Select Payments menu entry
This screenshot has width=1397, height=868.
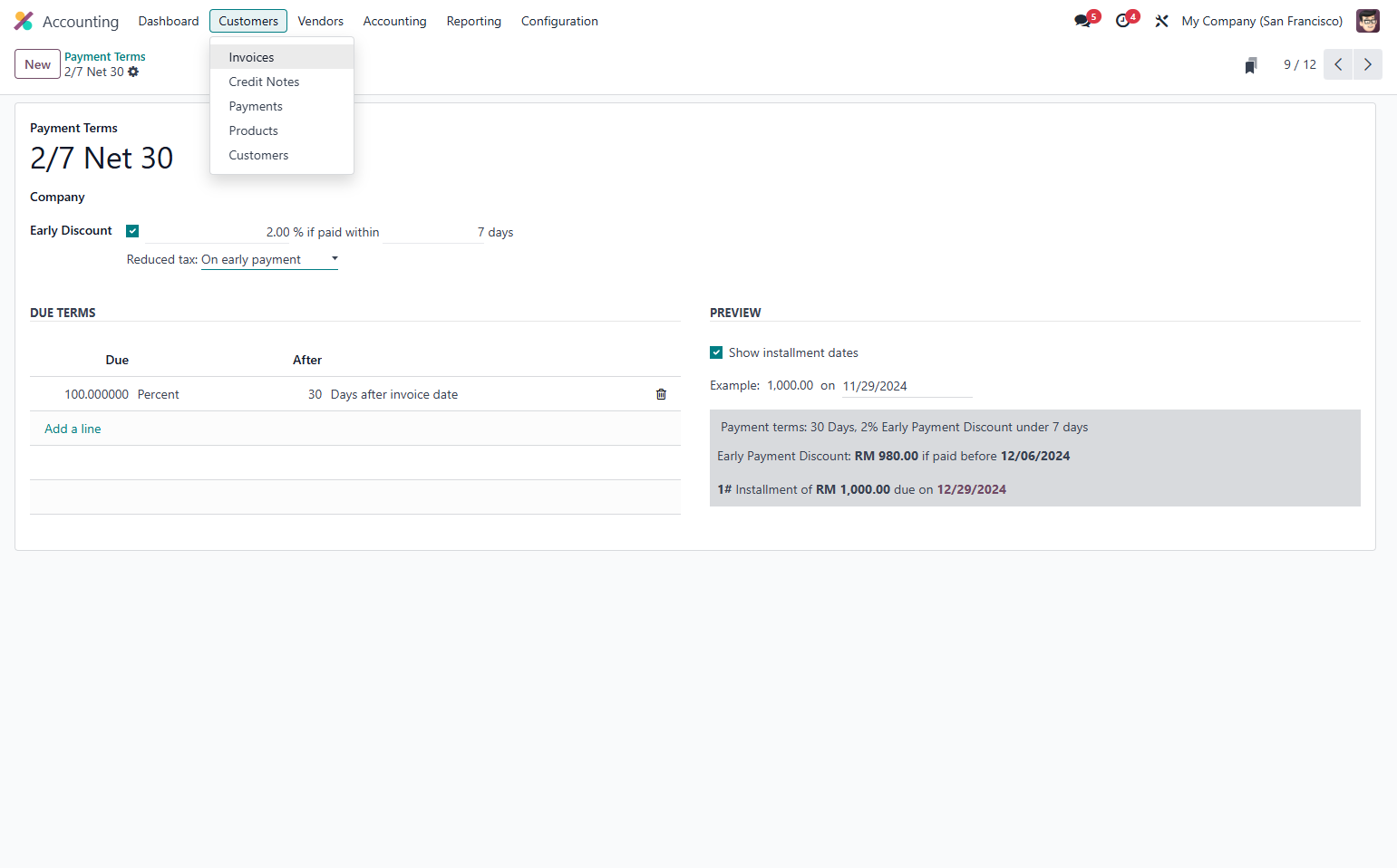(x=282, y=106)
